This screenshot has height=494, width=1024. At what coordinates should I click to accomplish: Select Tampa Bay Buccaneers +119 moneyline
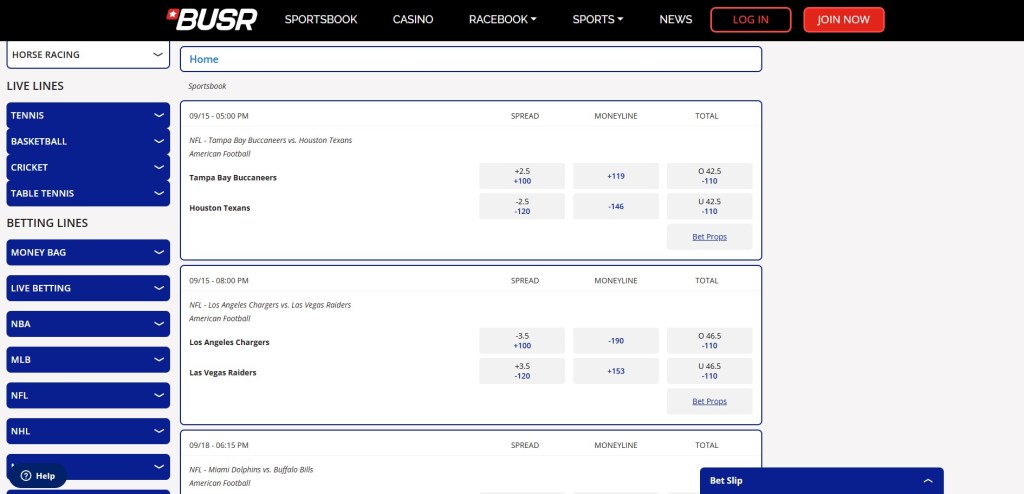pos(616,176)
